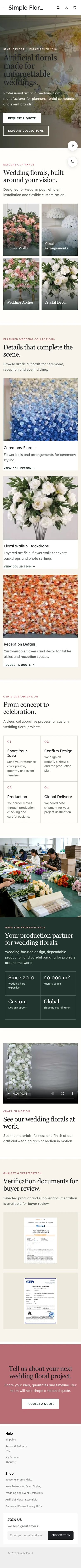Tap the scroll-to-top arrow button
The image size is (81, 1568).
coord(72,145)
